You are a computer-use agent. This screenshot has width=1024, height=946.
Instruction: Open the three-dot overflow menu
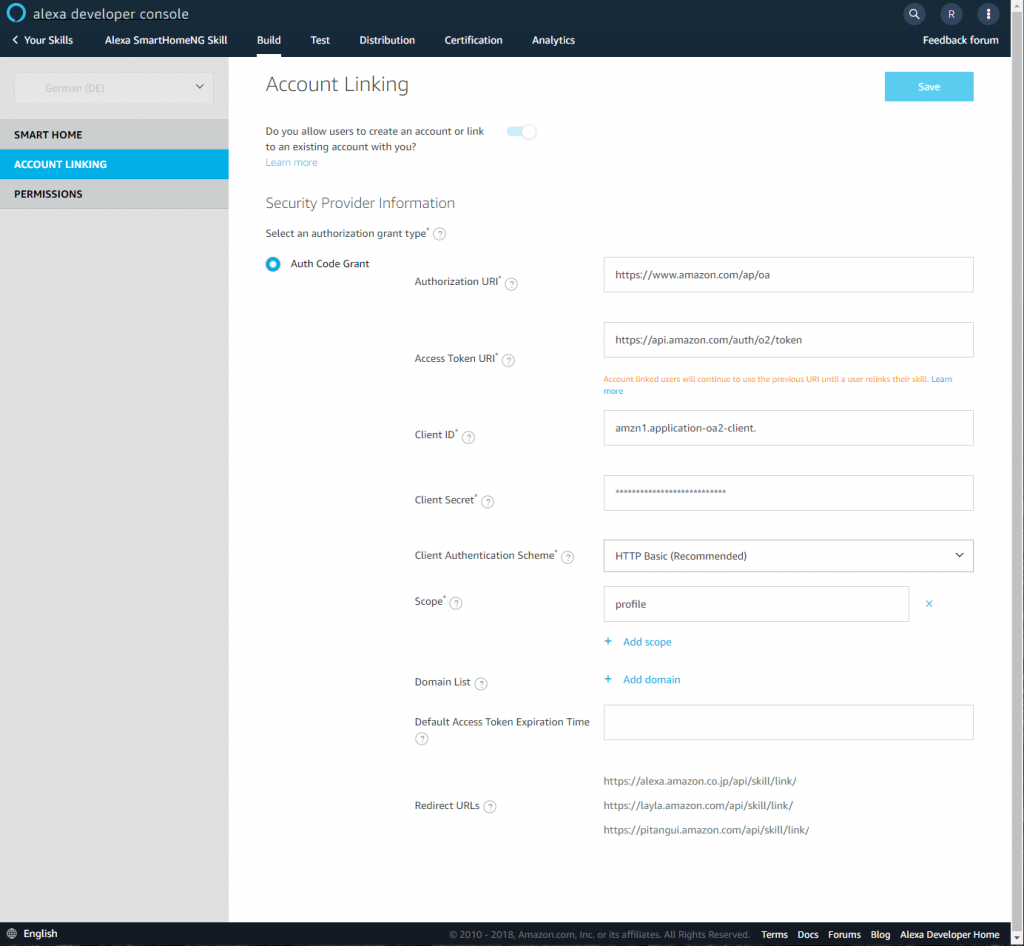point(988,14)
